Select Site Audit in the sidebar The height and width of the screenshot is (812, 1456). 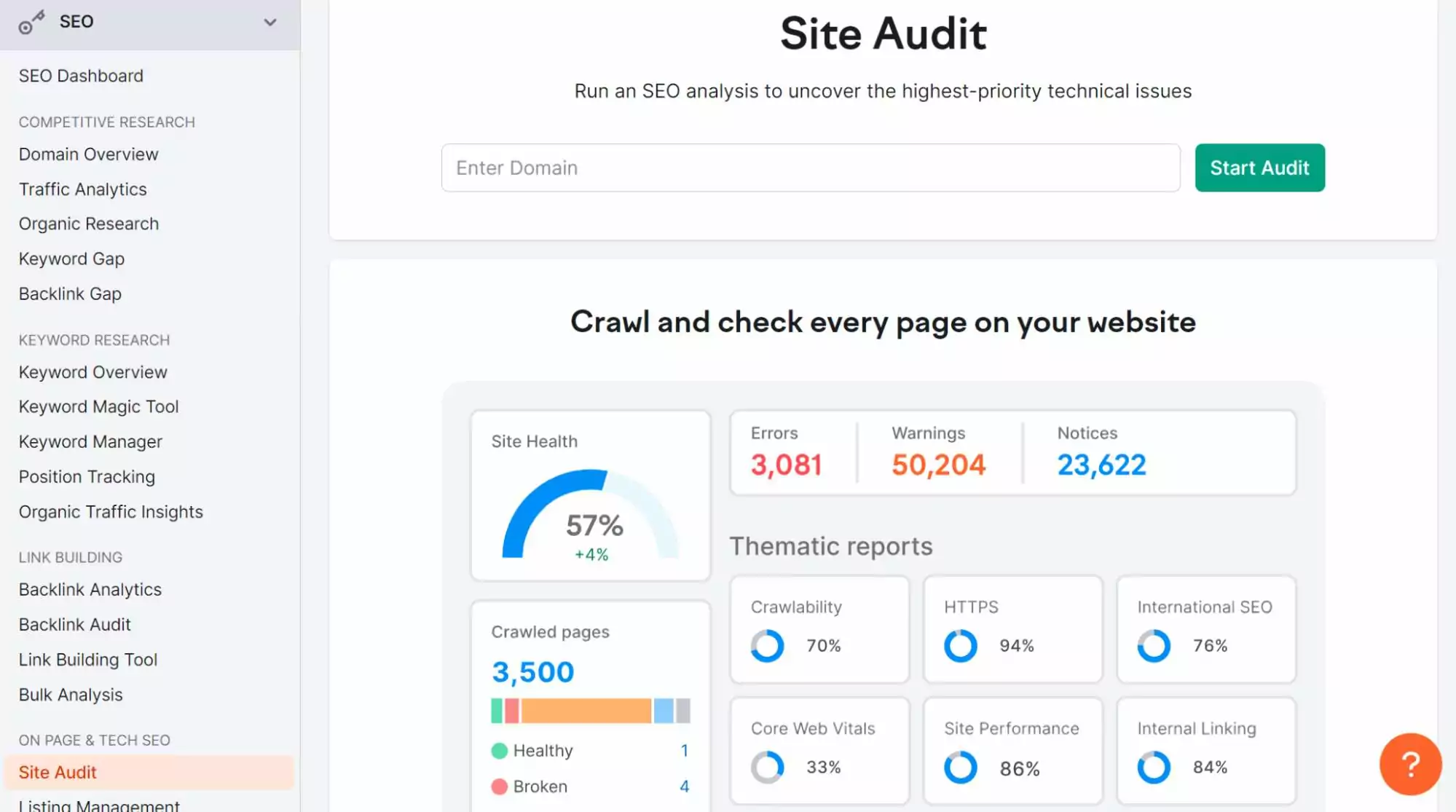click(x=58, y=772)
